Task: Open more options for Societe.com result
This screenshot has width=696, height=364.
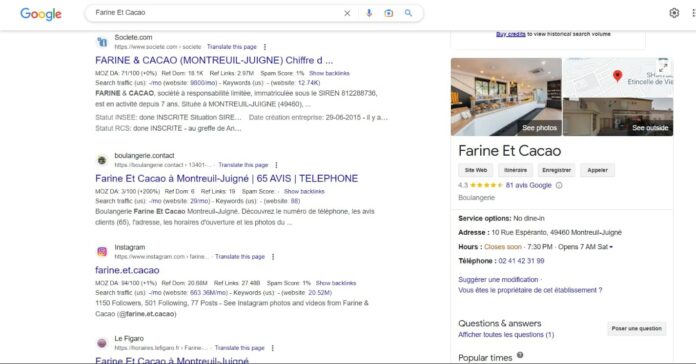Action: [265, 47]
